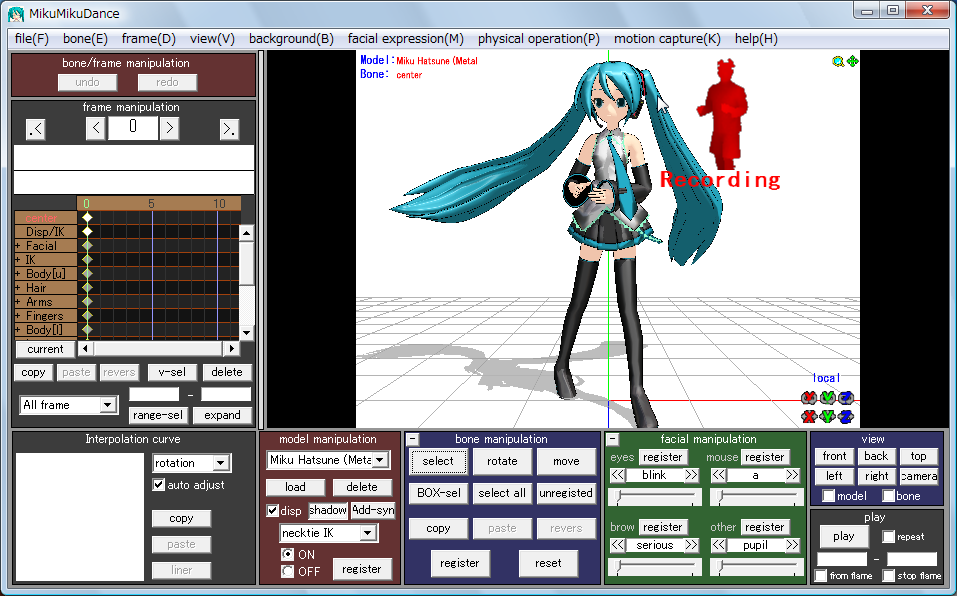Go to the previous frame arrow
The image size is (957, 596).
pos(95,129)
